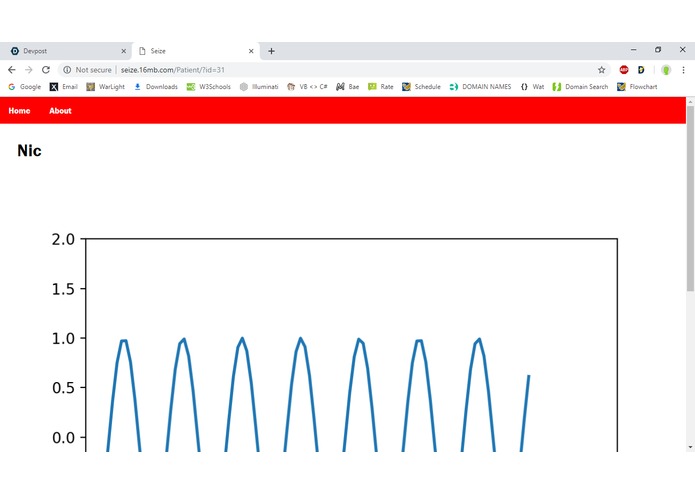The height and width of the screenshot is (494, 695).
Task: Switch to the Devpost tab
Action: coord(66,51)
